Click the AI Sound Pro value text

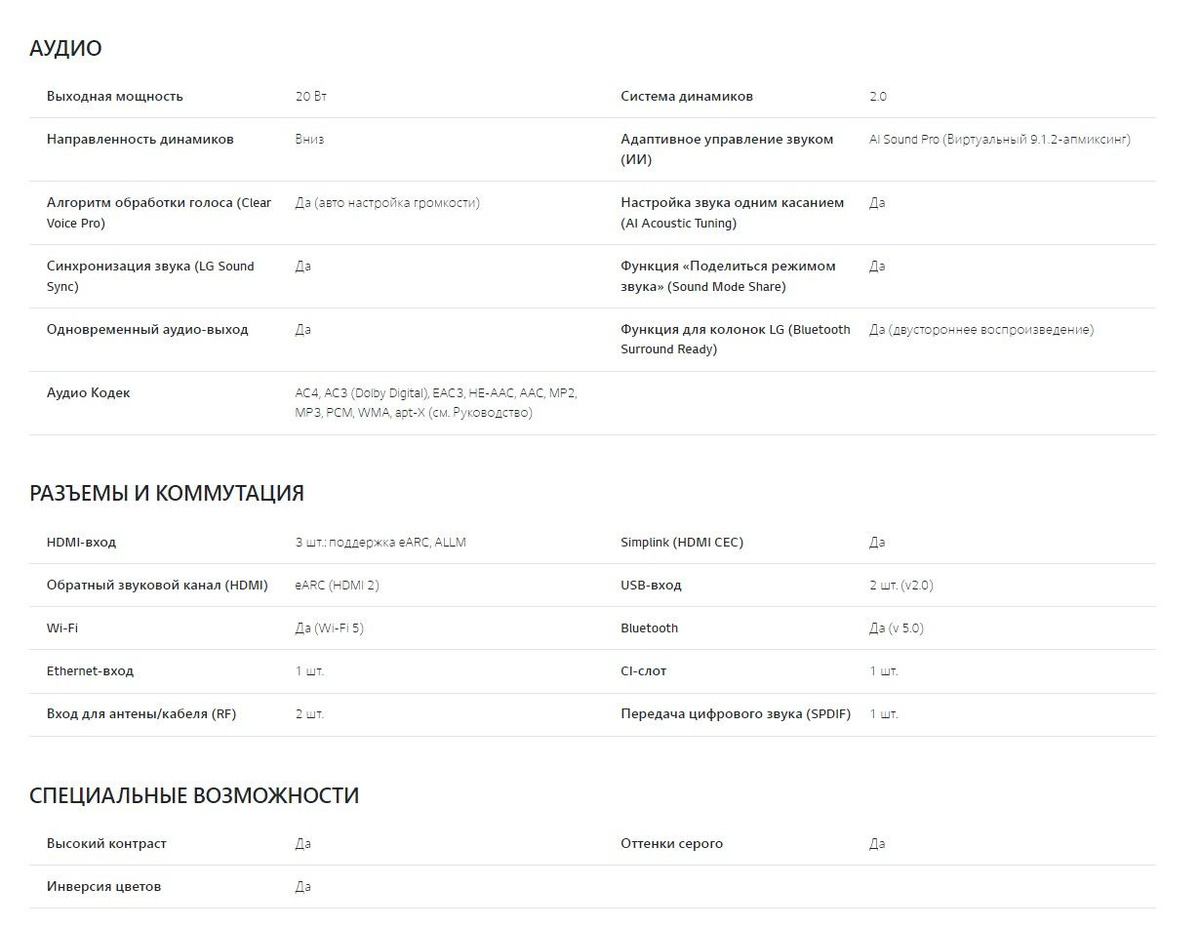click(1000, 140)
